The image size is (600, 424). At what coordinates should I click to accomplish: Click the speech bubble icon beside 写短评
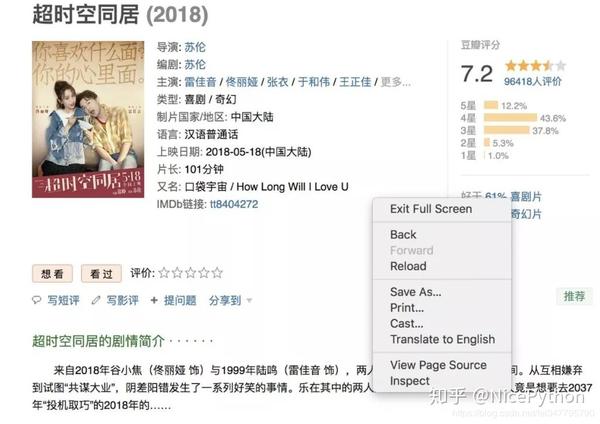(37, 300)
